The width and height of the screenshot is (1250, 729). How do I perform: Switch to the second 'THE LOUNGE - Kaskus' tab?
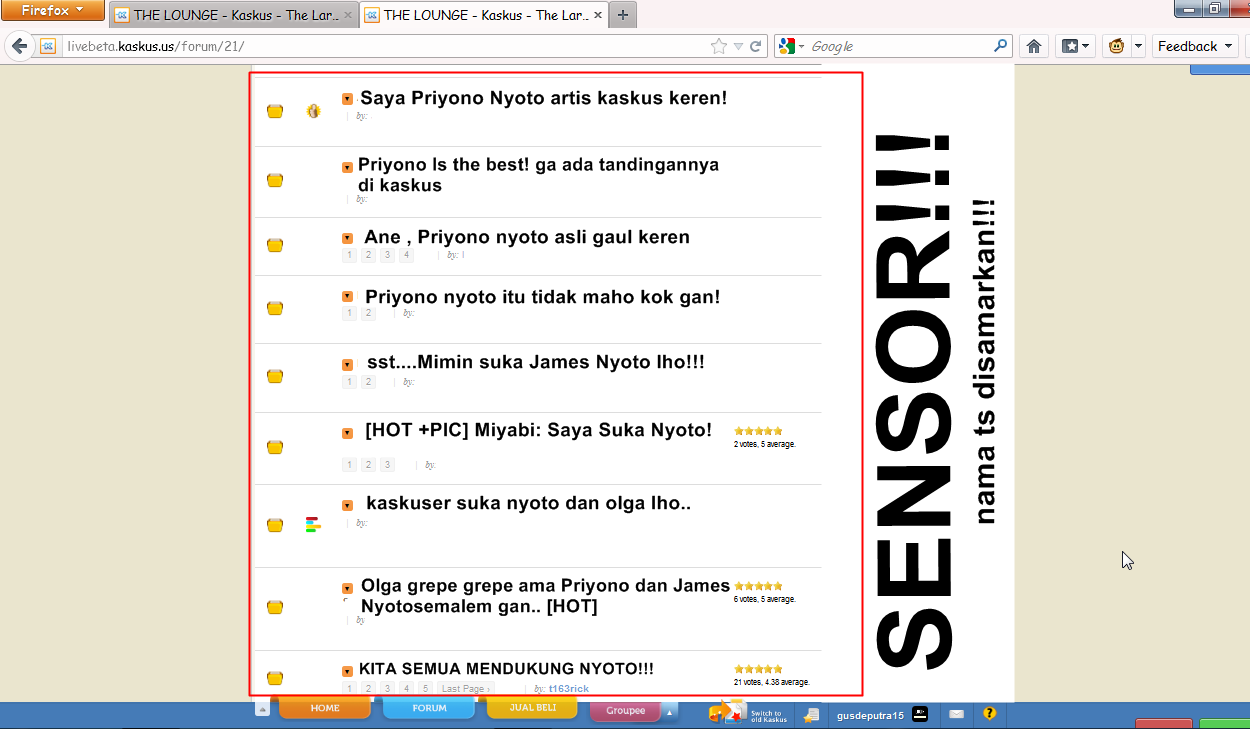click(482, 15)
